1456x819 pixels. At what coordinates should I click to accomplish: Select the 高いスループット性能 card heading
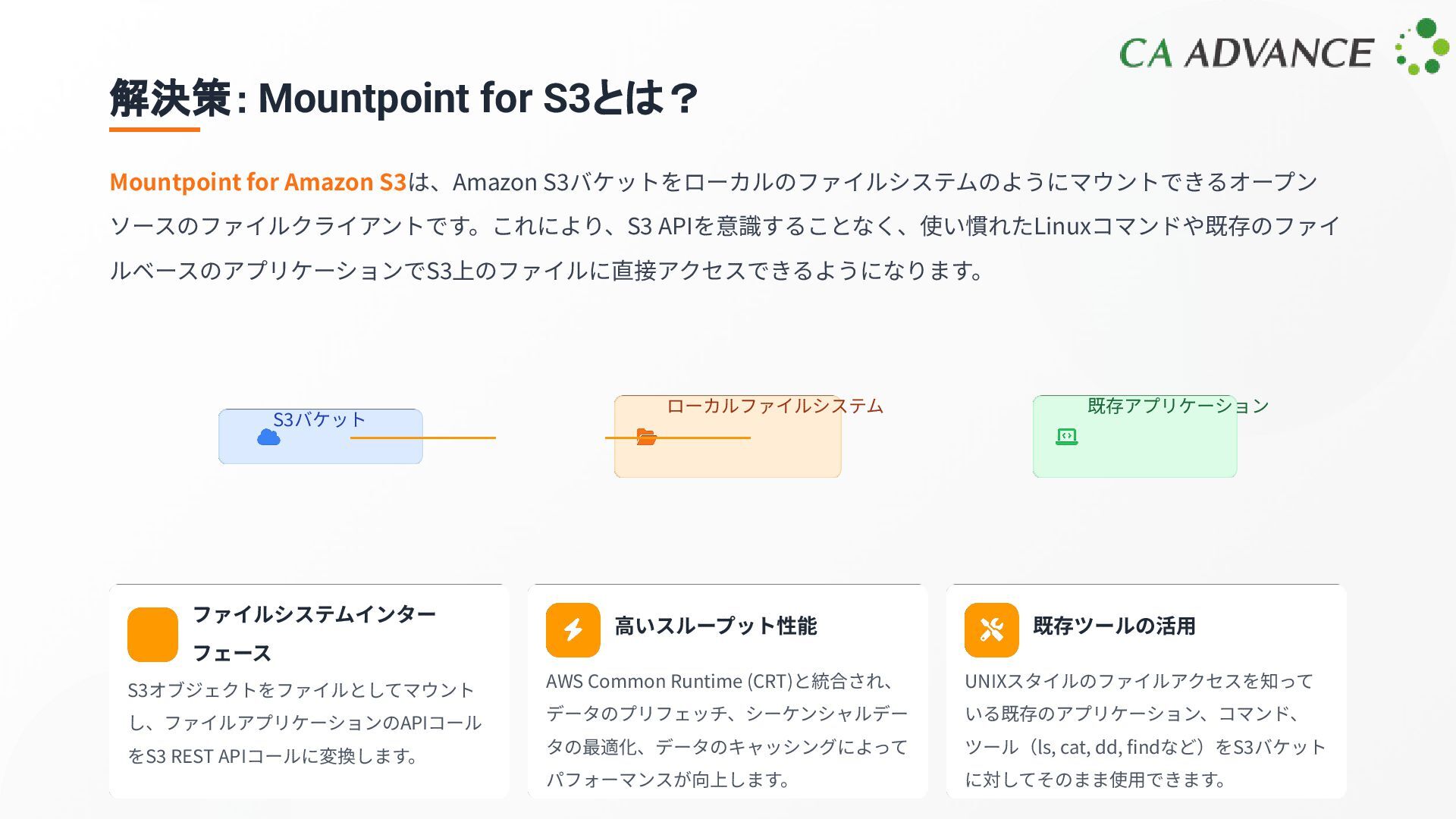point(715,626)
